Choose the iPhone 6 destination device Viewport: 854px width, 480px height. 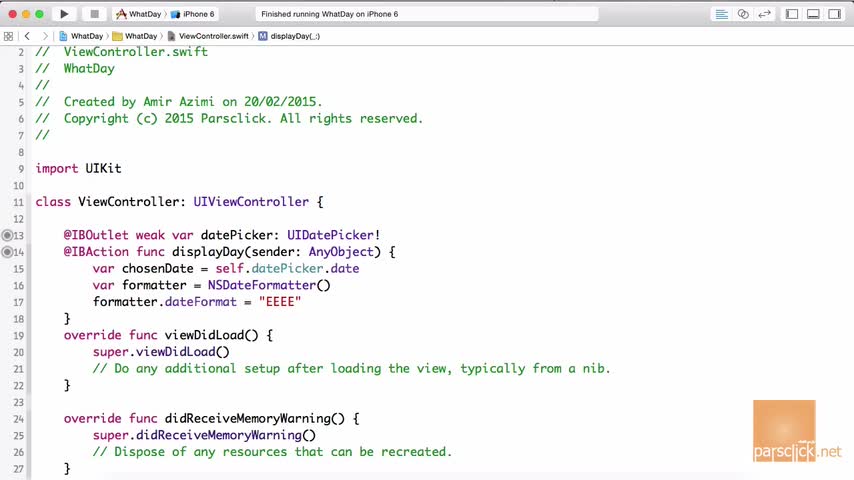(193, 14)
